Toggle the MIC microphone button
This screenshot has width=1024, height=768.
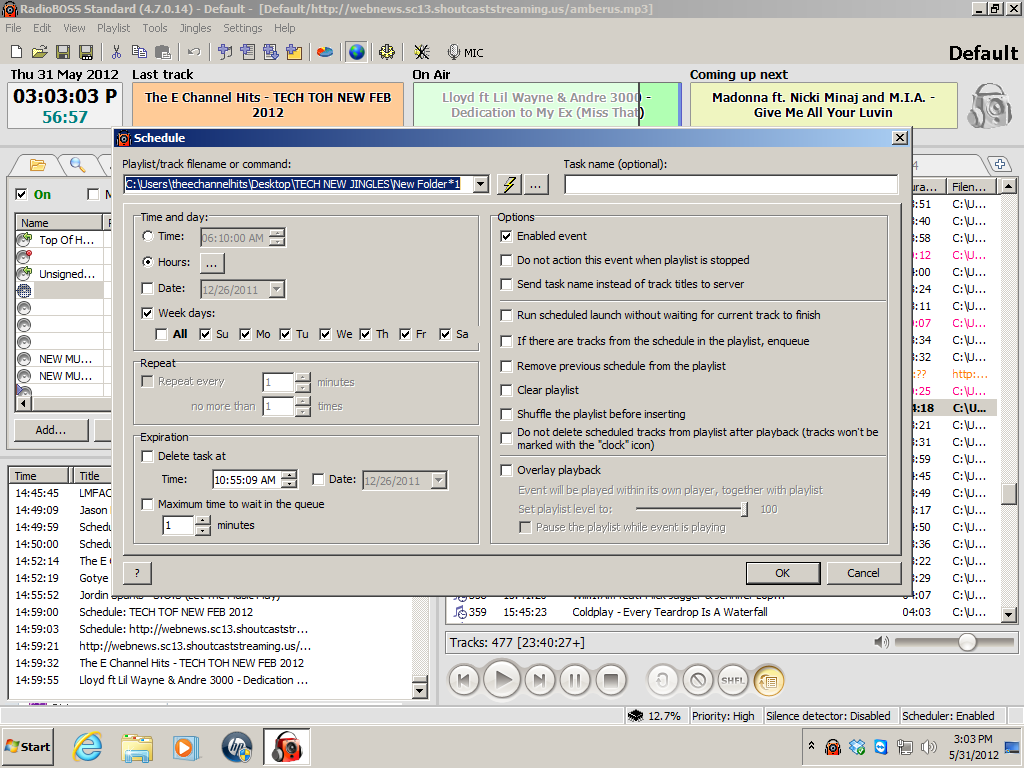point(465,52)
